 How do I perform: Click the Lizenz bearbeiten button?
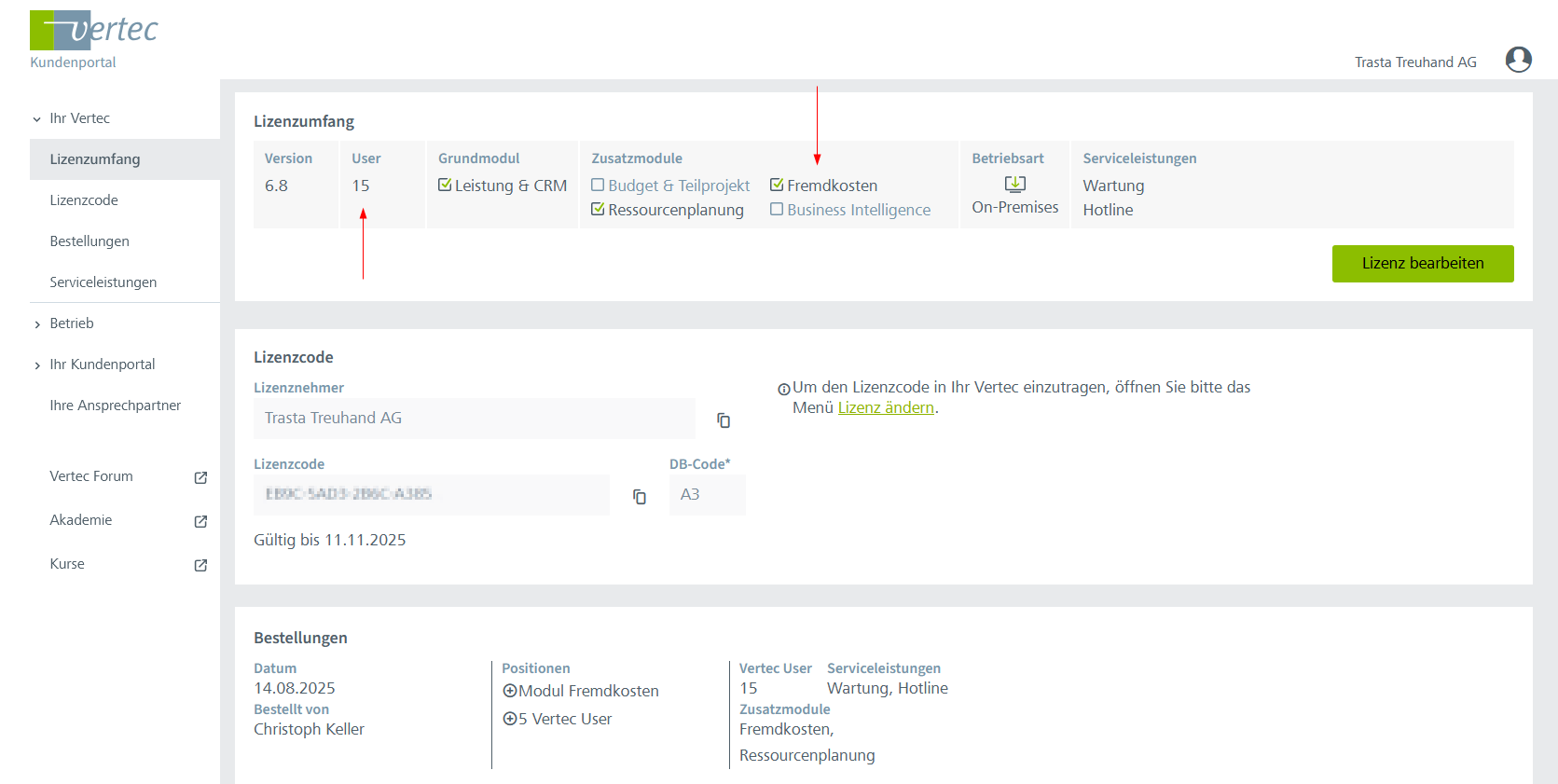click(x=1423, y=264)
